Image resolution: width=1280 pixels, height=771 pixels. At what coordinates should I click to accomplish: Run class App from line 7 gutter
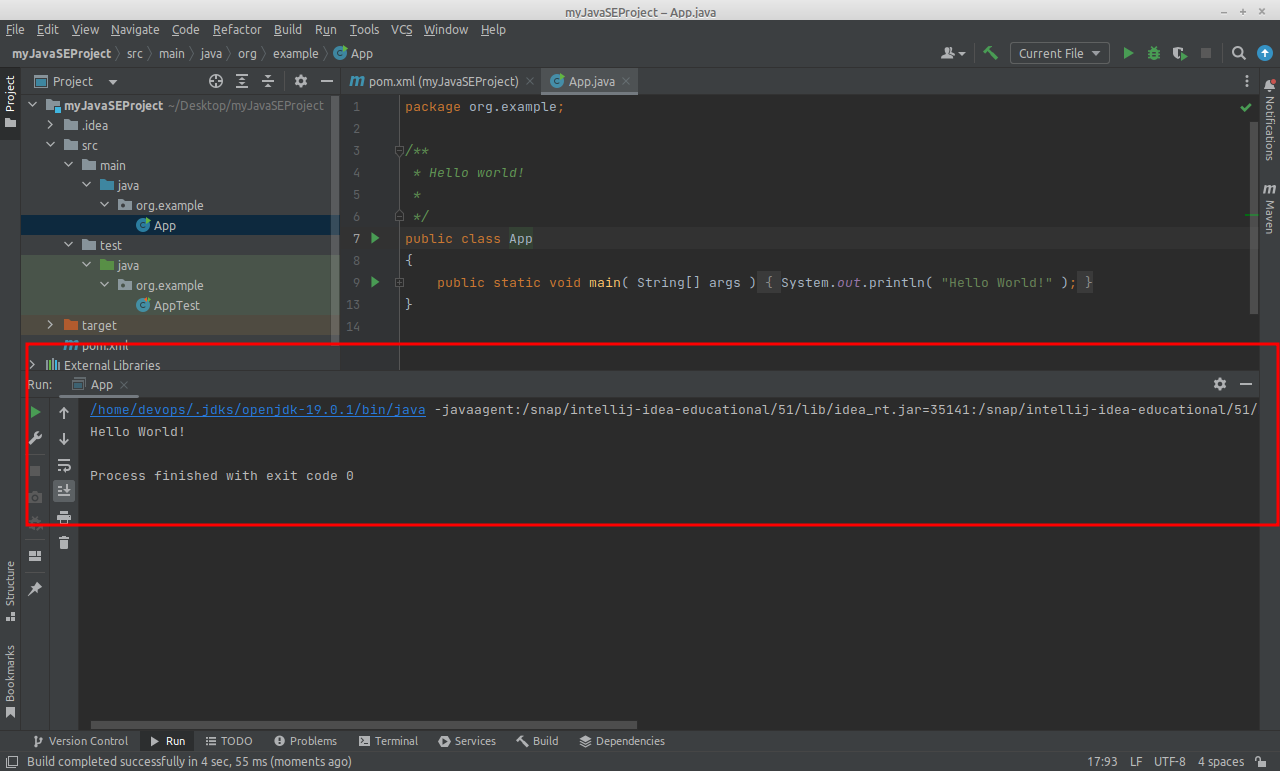(376, 238)
